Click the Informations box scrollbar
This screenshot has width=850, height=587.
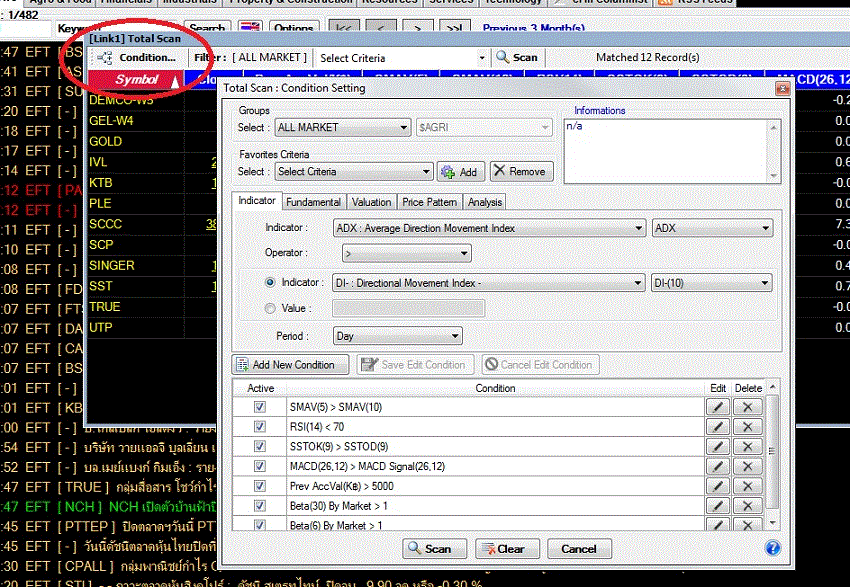pyautogui.click(x=773, y=151)
